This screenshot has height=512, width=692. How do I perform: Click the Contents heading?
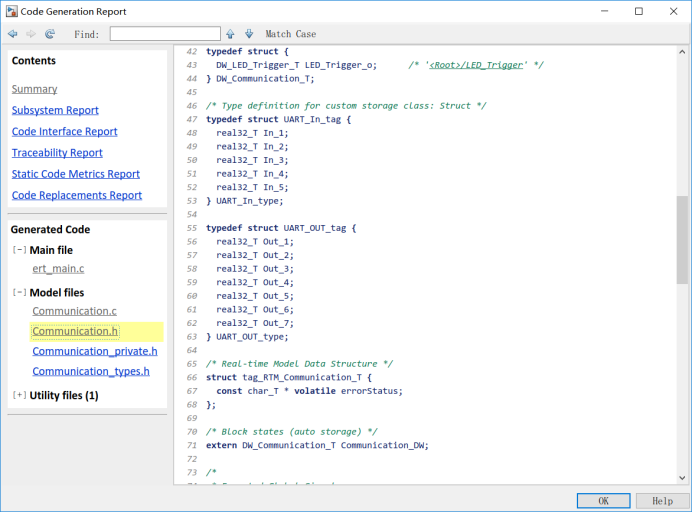pos(34,60)
